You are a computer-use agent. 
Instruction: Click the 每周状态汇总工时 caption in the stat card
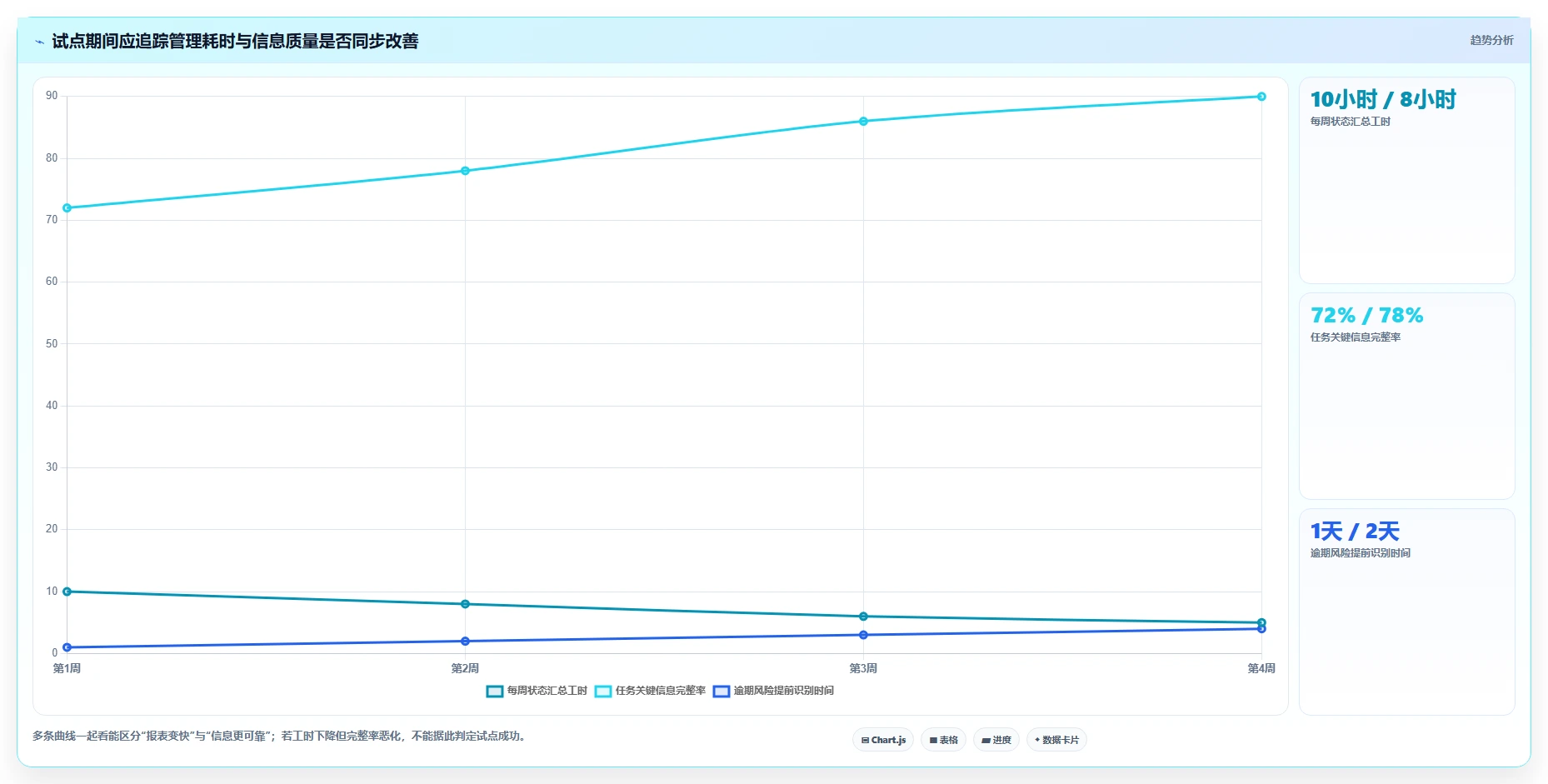pos(1351,122)
